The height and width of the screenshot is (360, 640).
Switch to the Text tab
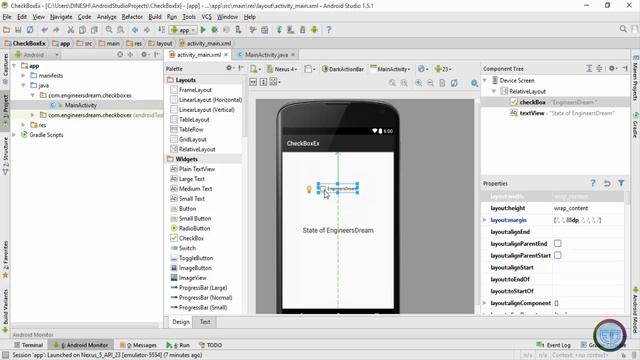205,322
